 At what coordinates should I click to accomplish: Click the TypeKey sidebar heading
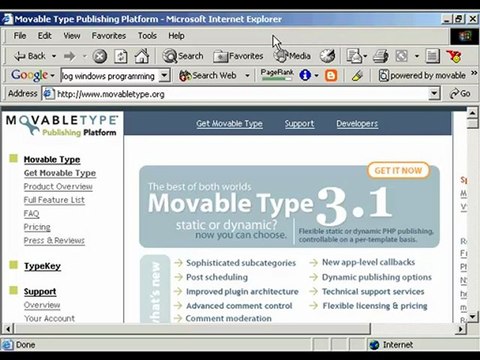(42, 266)
